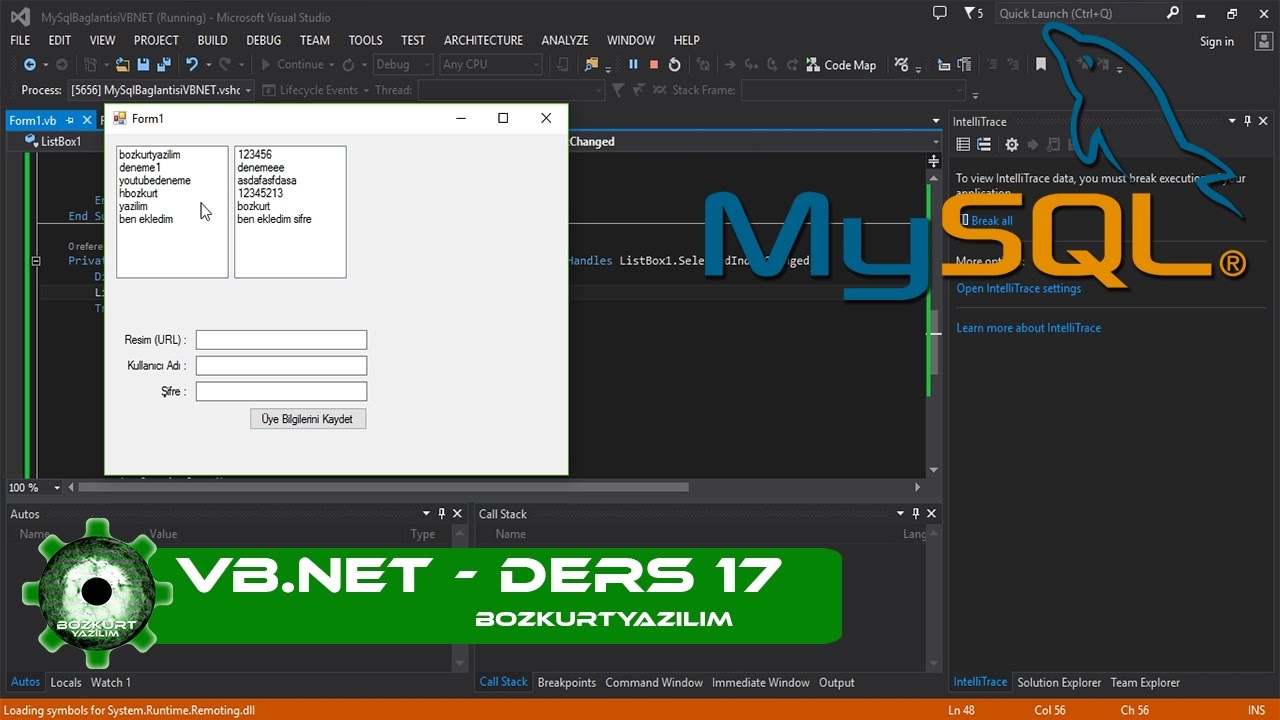Restart the debugging session icon
Screen dimensions: 1280x720
click(x=675, y=65)
